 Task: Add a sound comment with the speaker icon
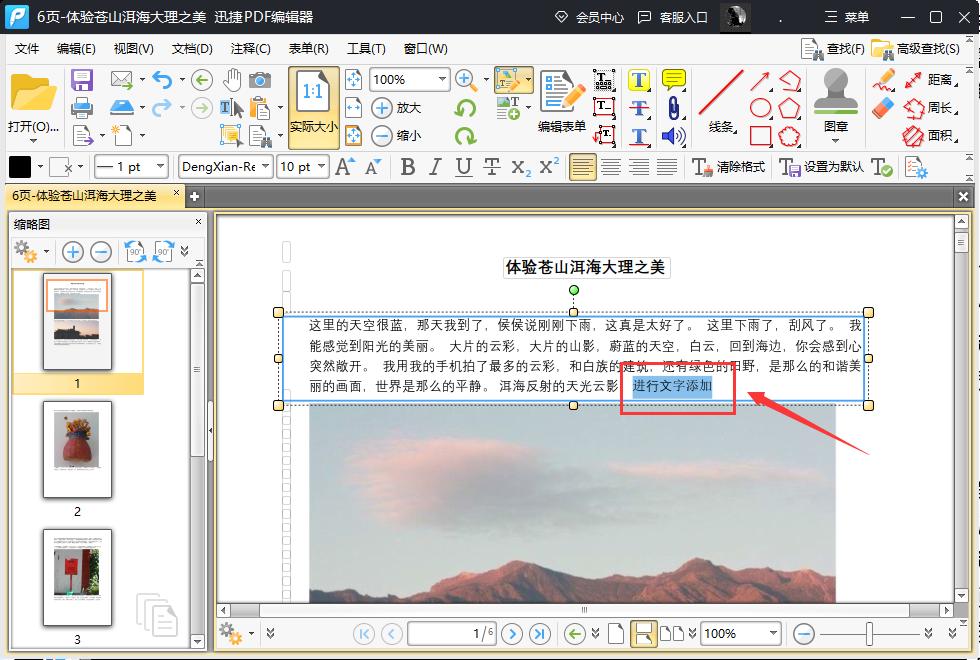[x=672, y=135]
